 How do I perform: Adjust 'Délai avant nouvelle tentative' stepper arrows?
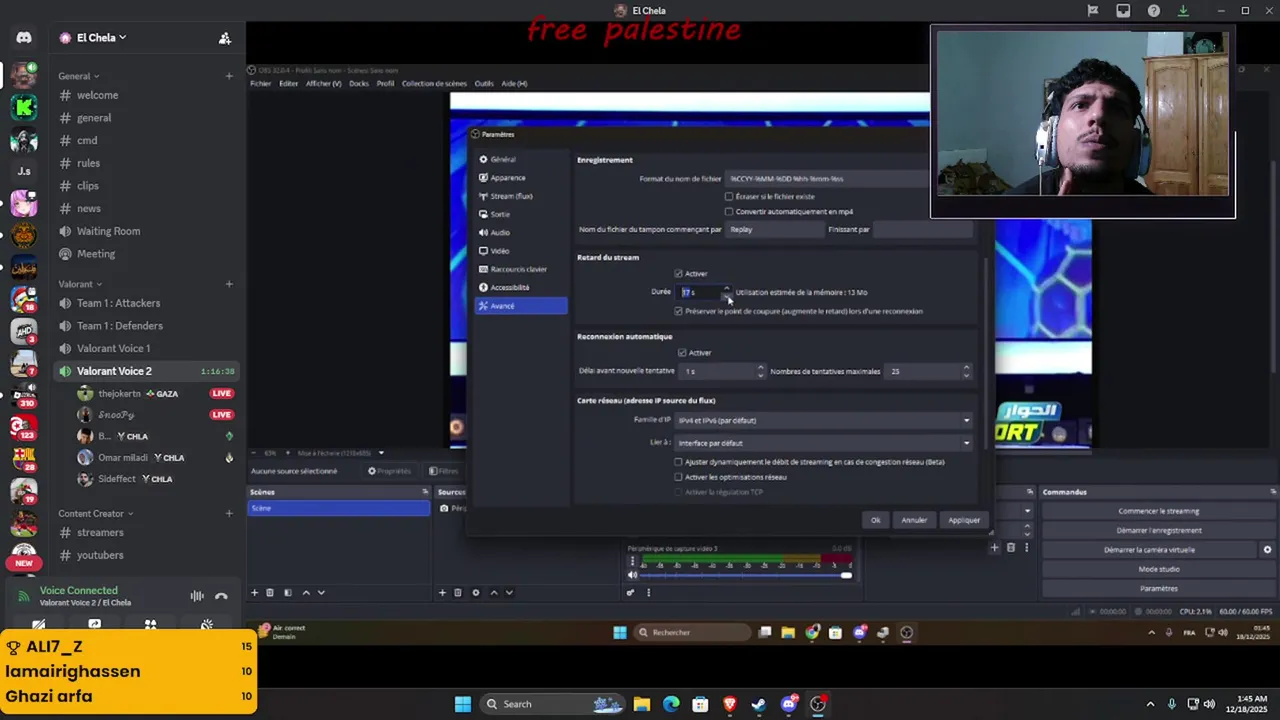[x=761, y=371]
